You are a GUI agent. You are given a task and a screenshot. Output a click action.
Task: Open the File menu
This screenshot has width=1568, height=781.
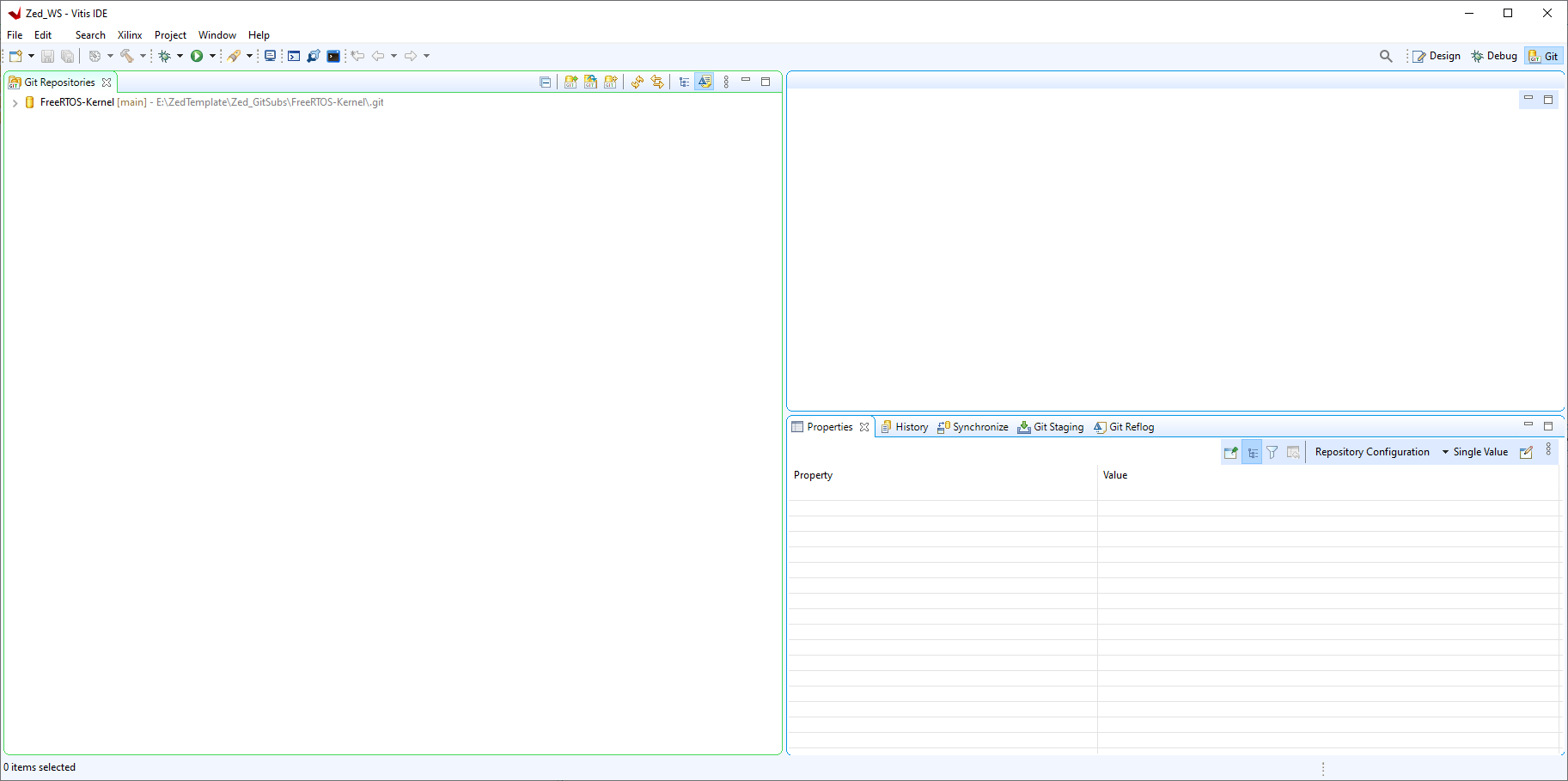coord(15,35)
